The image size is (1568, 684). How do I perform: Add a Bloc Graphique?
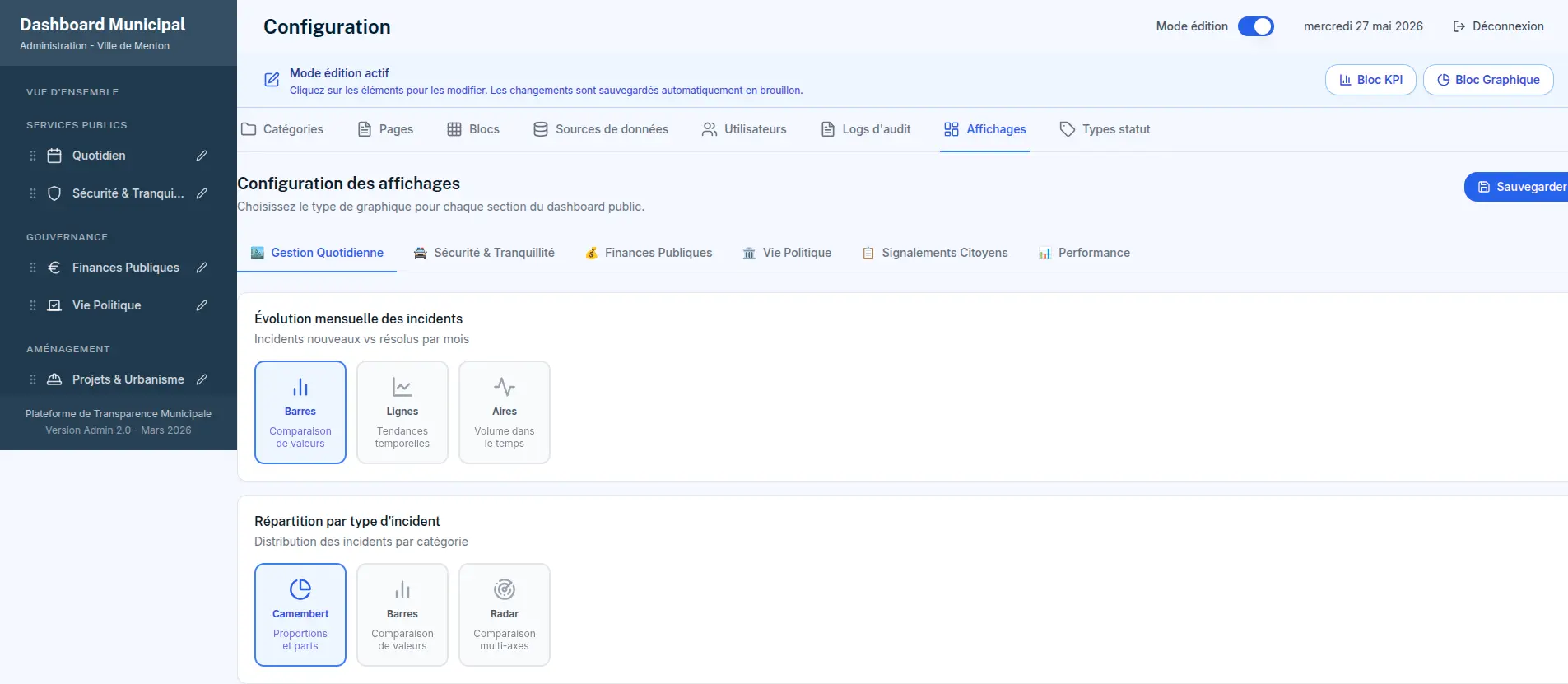(1488, 80)
